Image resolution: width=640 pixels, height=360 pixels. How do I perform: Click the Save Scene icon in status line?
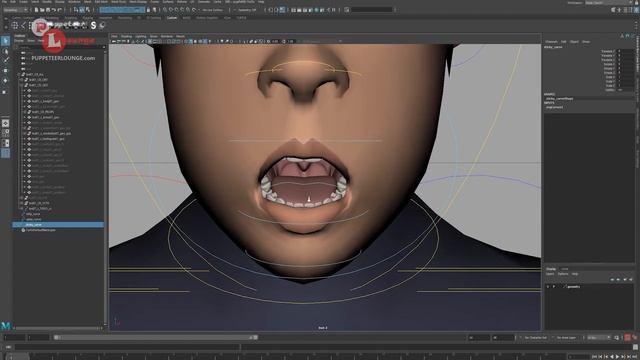click(x=48, y=9)
